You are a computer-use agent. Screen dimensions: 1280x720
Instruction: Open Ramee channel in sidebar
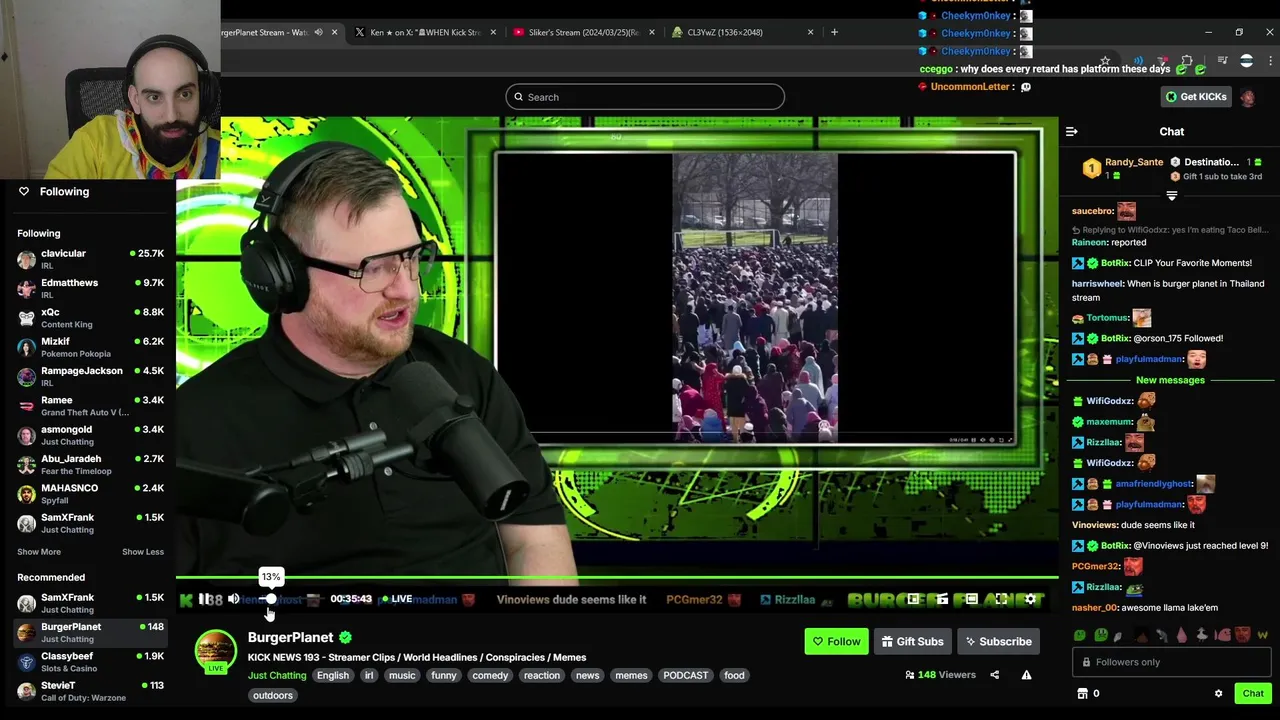tap(90, 406)
